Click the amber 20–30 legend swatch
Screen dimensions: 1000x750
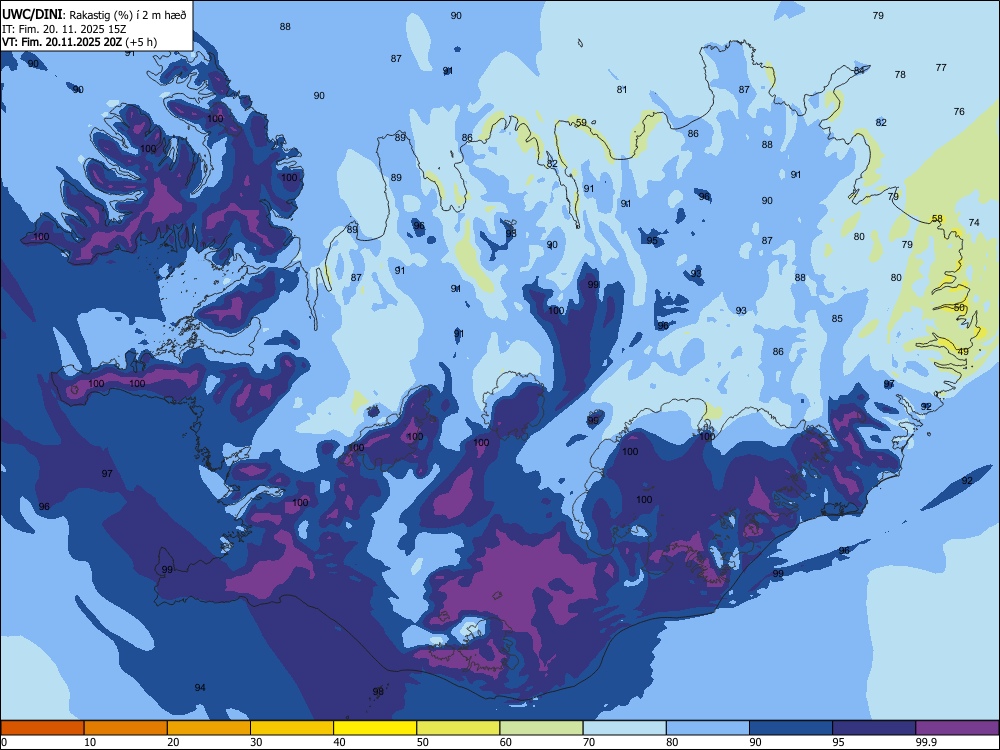click(x=209, y=728)
